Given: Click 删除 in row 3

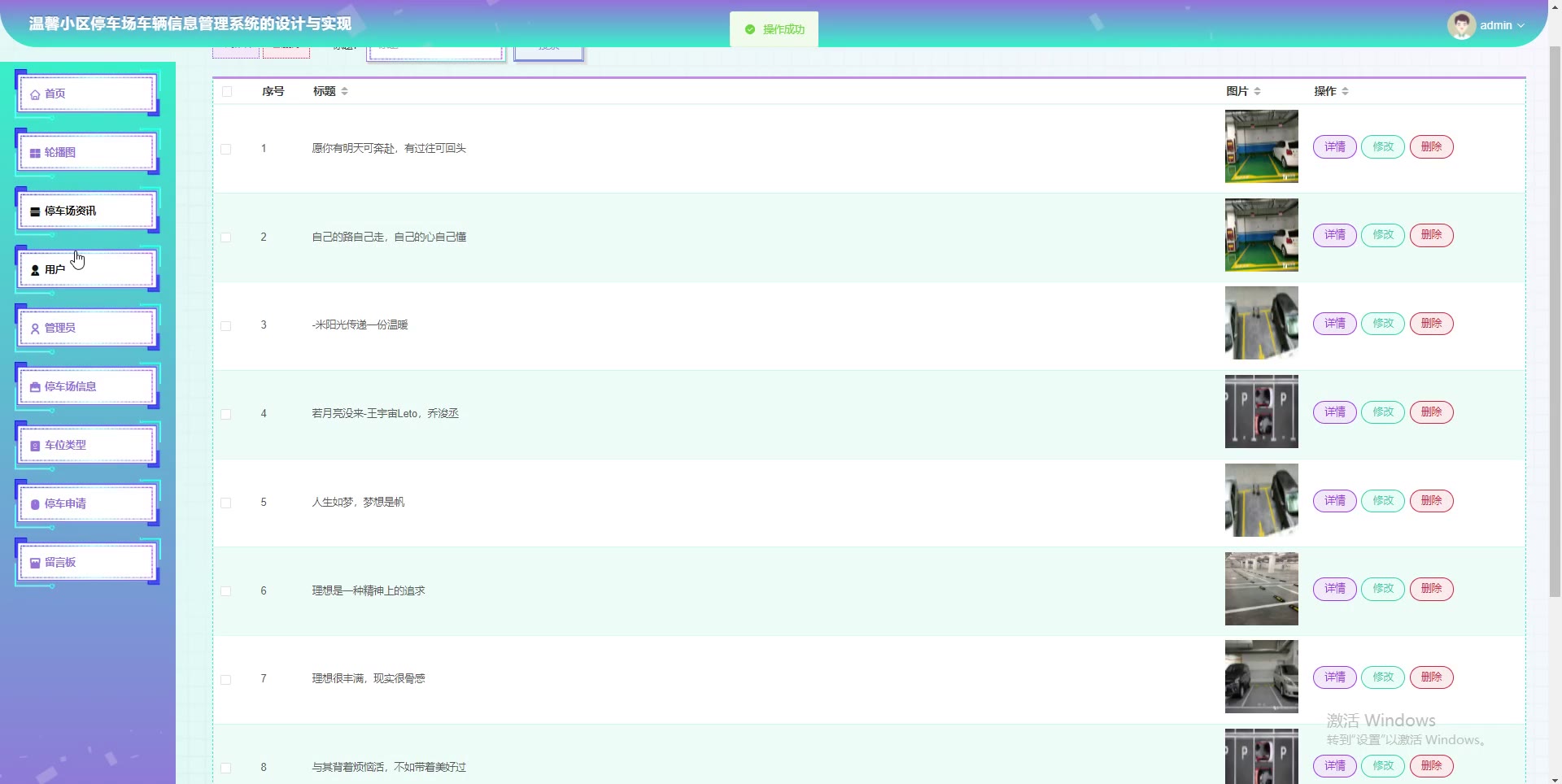Looking at the screenshot, I should [x=1432, y=324].
